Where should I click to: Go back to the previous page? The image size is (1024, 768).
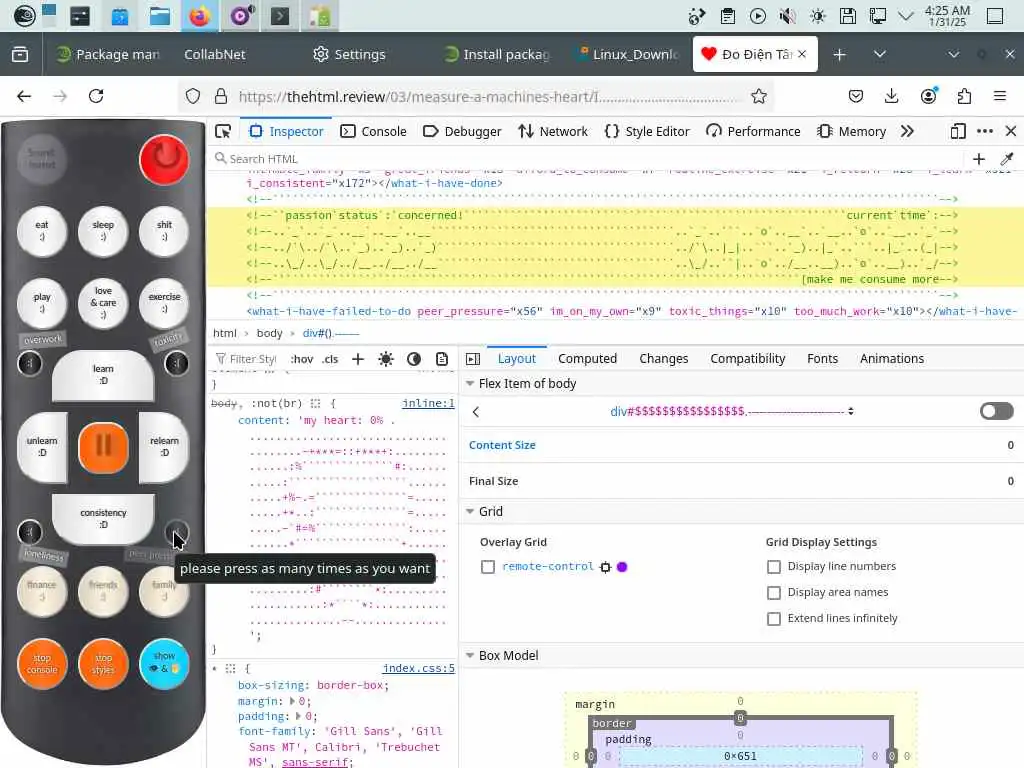pos(24,97)
